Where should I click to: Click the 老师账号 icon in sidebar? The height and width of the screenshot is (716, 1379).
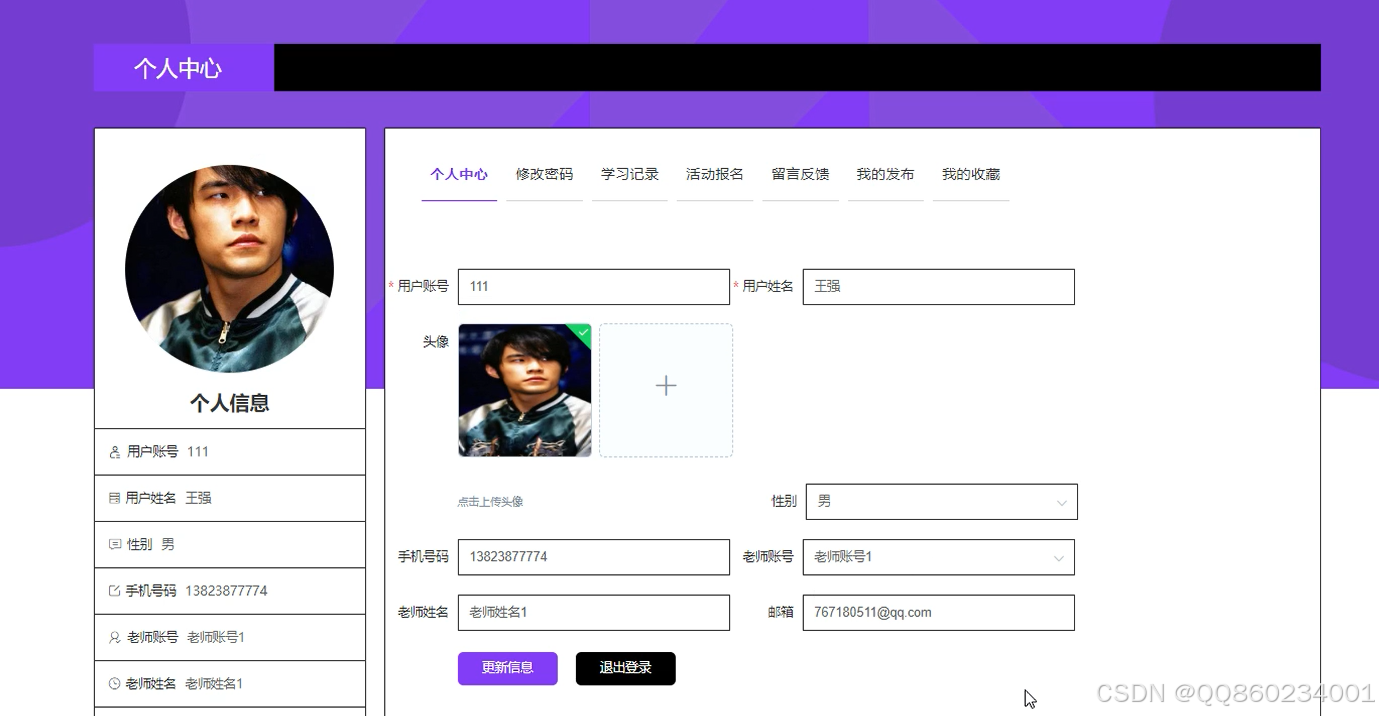click(x=114, y=638)
